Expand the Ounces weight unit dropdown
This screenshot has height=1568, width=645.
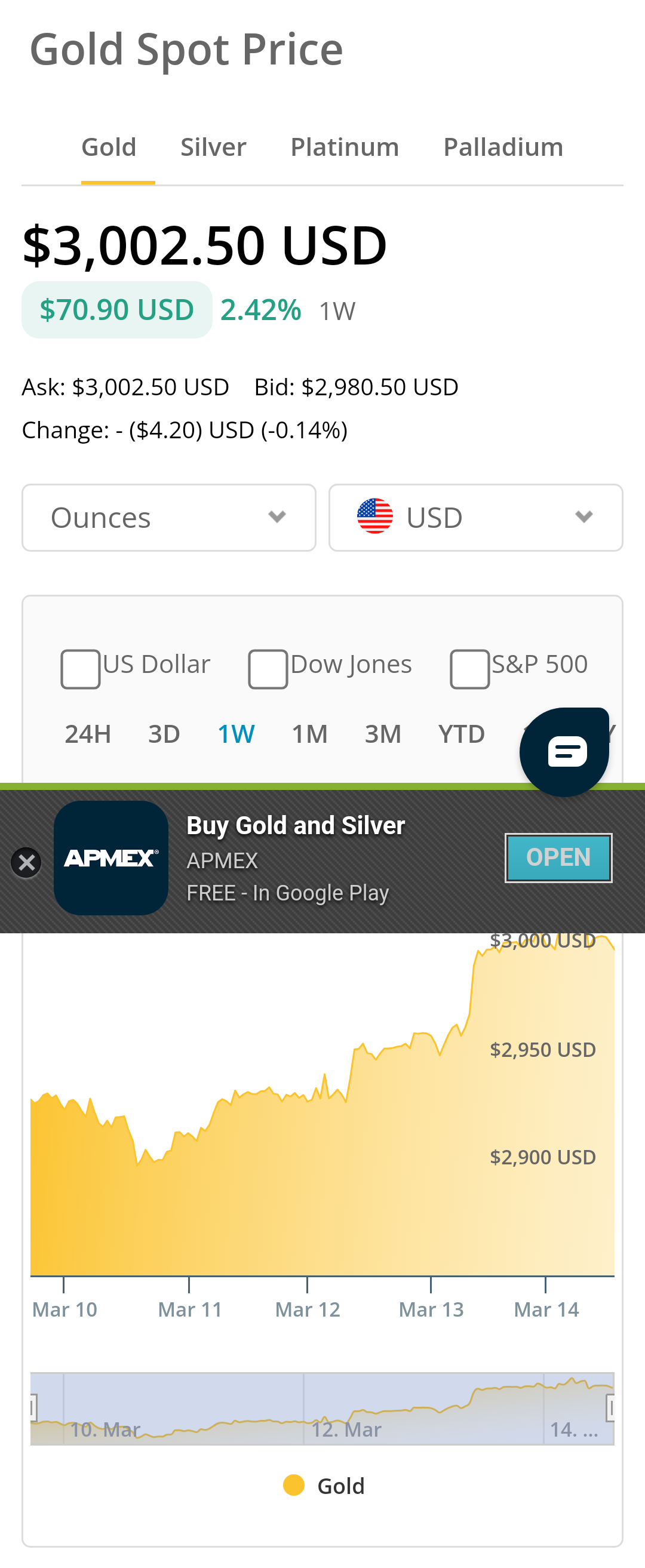[168, 517]
